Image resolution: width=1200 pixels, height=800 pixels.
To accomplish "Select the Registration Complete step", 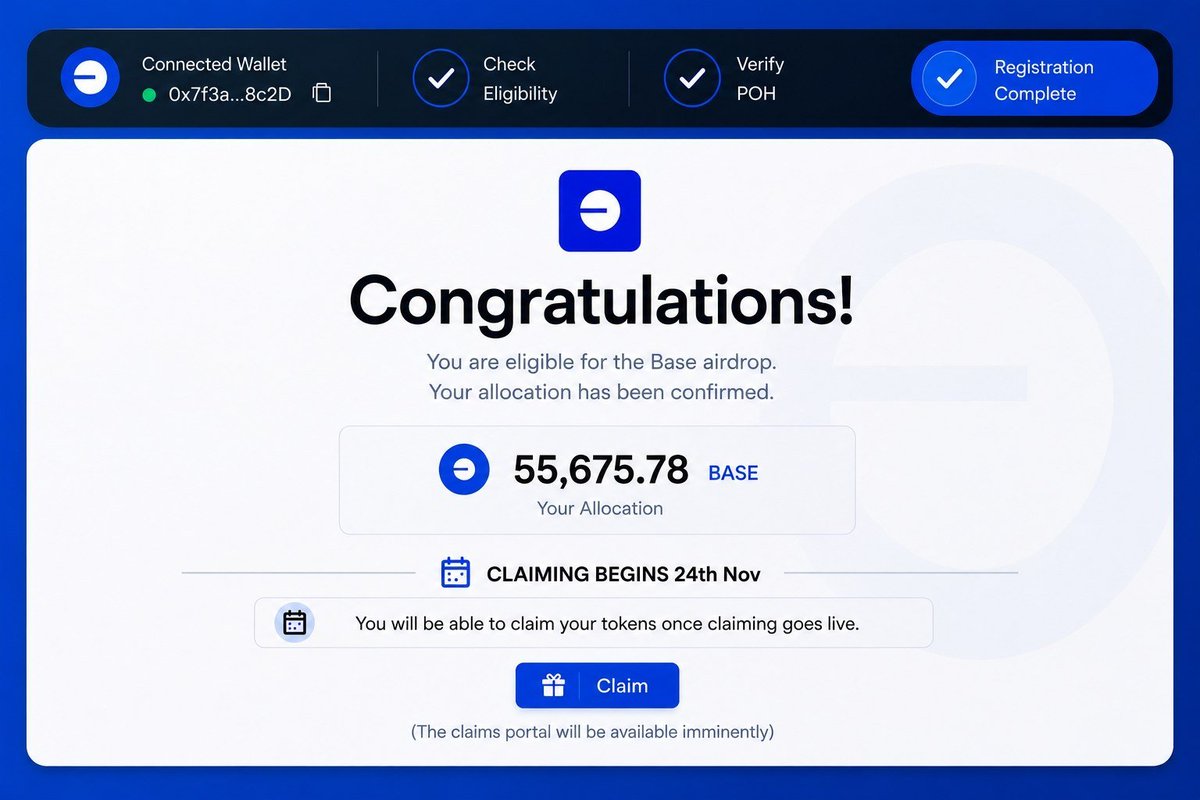I will (1034, 79).
